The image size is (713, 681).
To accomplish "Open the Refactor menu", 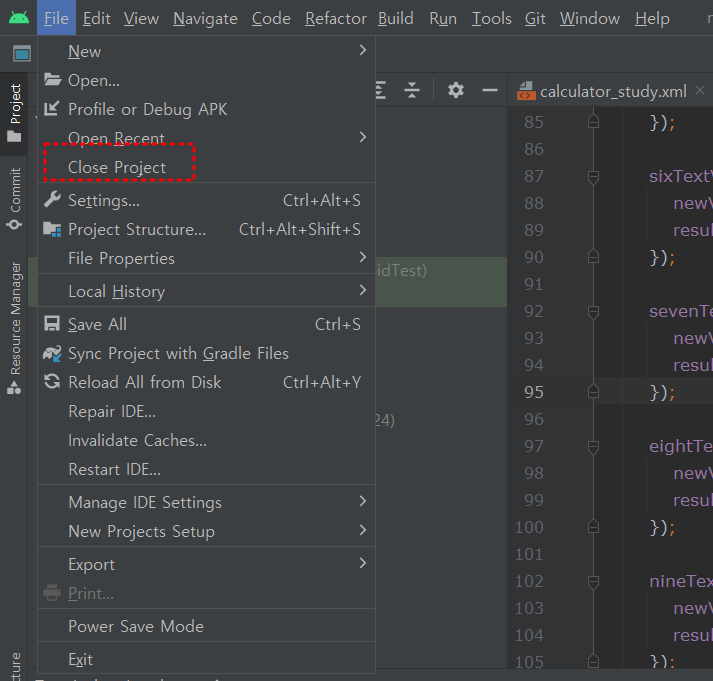I will (336, 19).
